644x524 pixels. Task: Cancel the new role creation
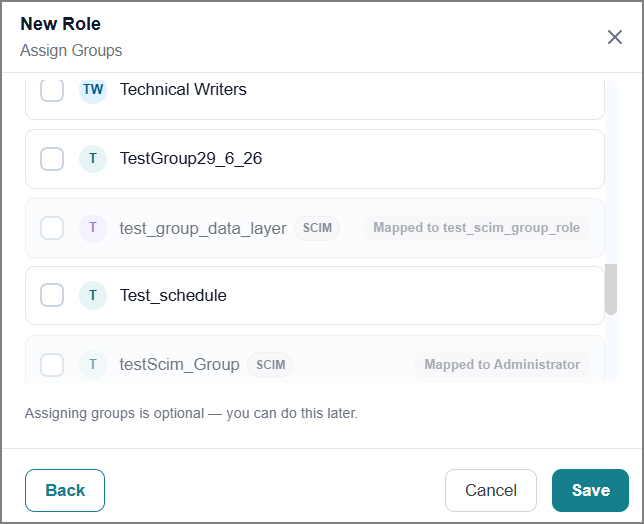point(491,490)
